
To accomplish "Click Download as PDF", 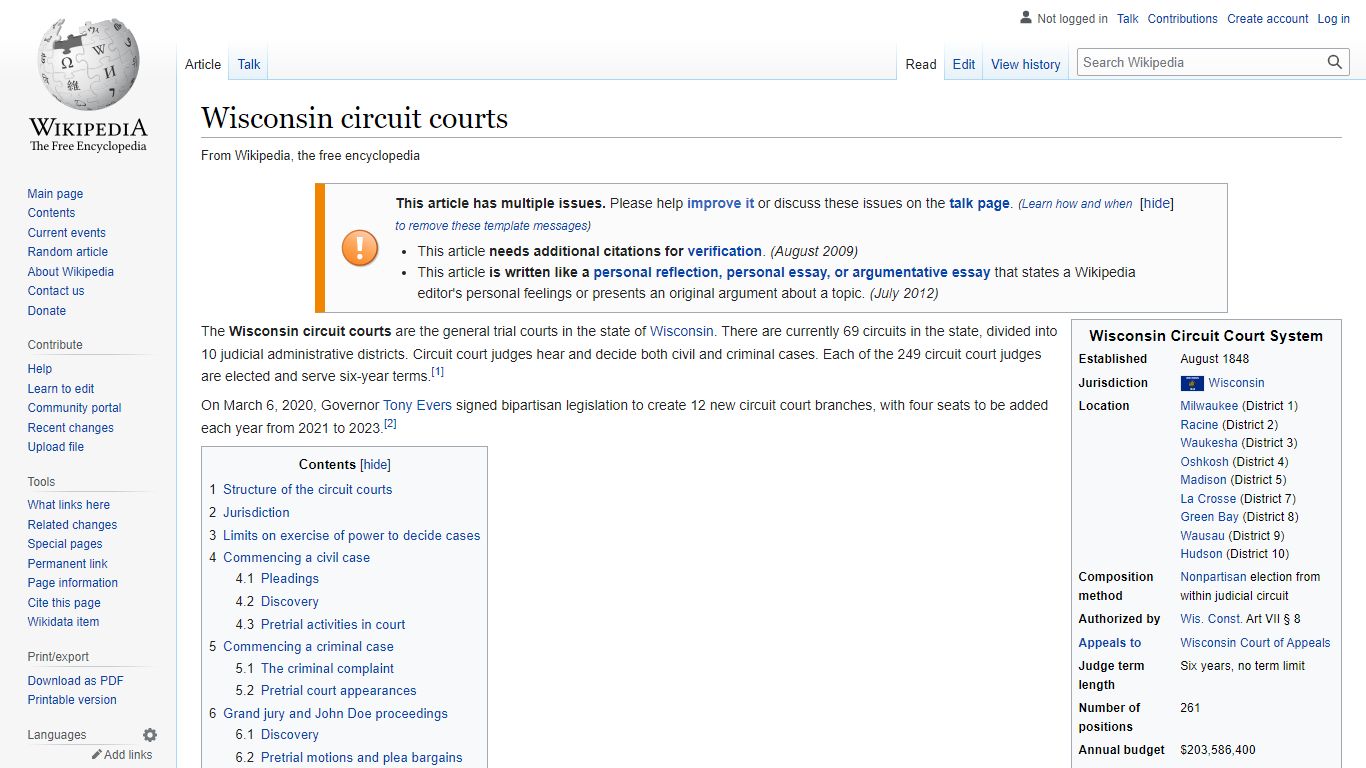I will (75, 681).
